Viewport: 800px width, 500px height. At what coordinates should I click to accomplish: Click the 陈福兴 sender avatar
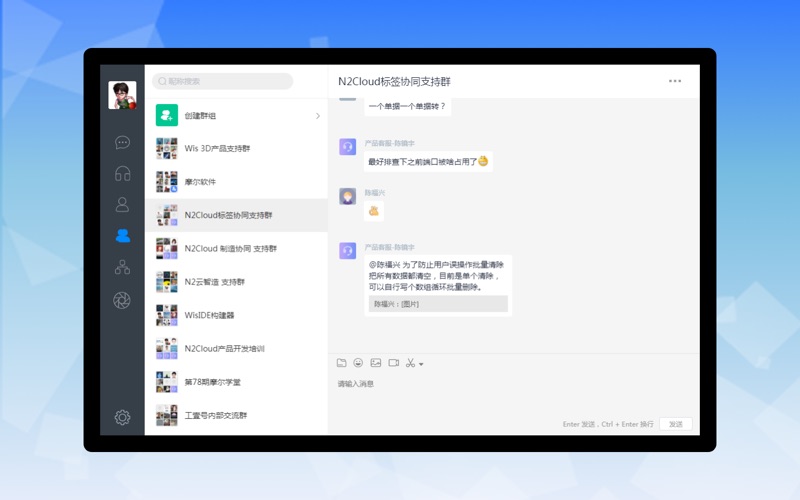pyautogui.click(x=347, y=196)
